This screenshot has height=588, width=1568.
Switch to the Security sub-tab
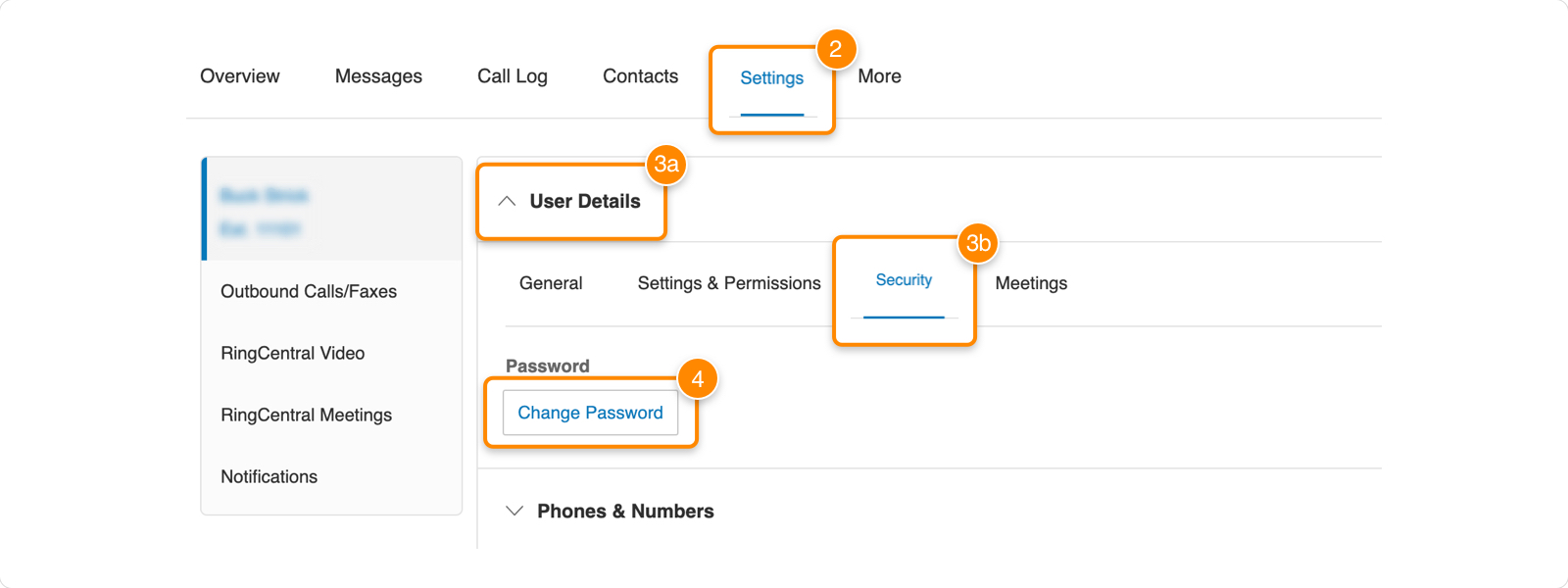903,280
